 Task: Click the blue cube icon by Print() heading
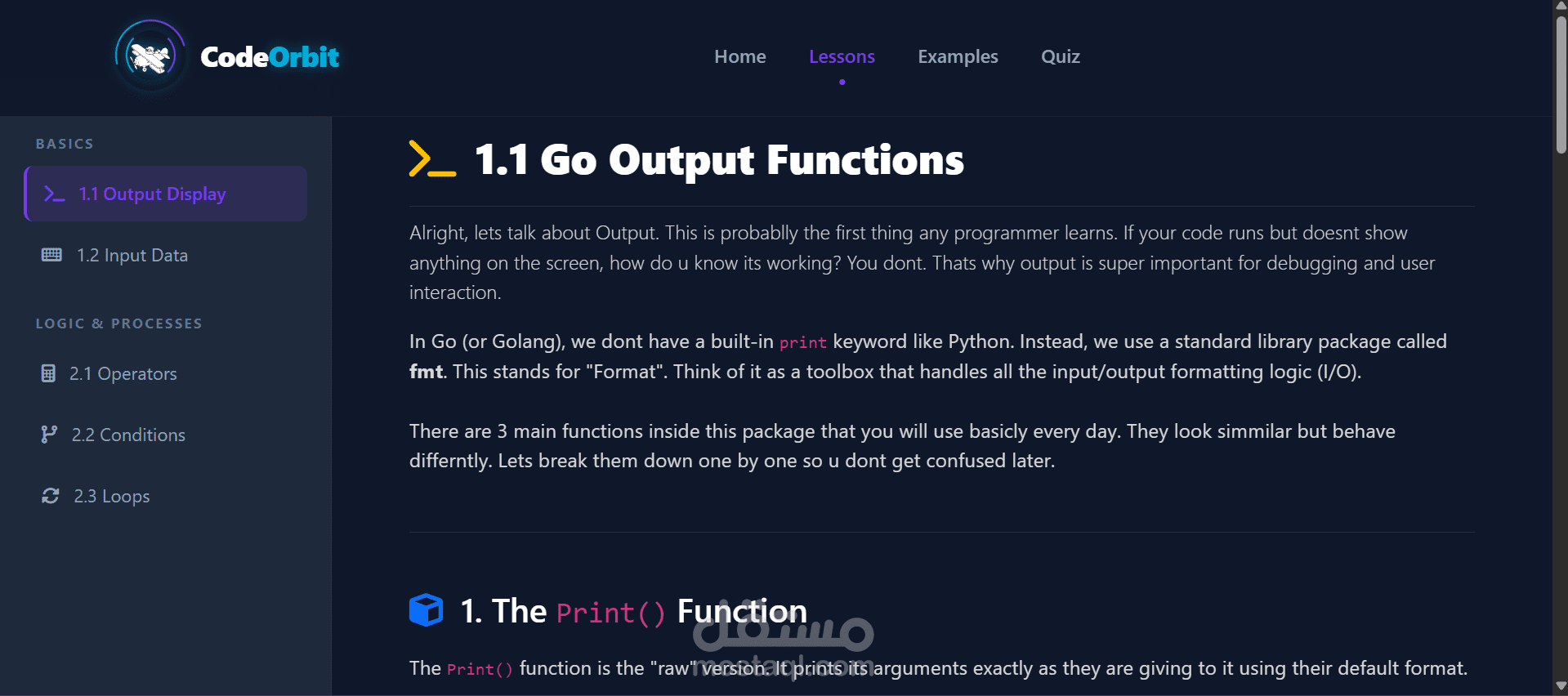pos(426,610)
